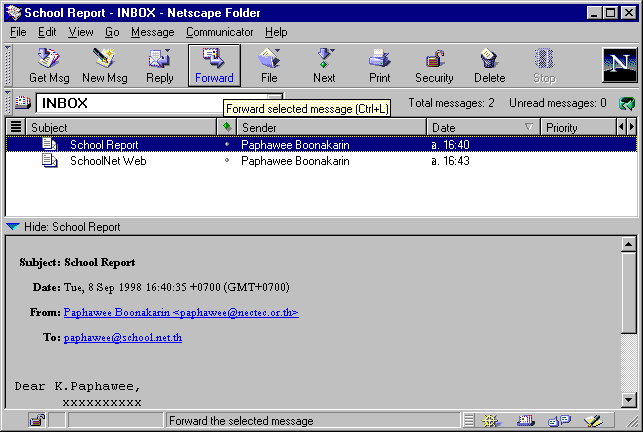
Task: Select the SchoolNet Web message row
Action: [x=321, y=160]
